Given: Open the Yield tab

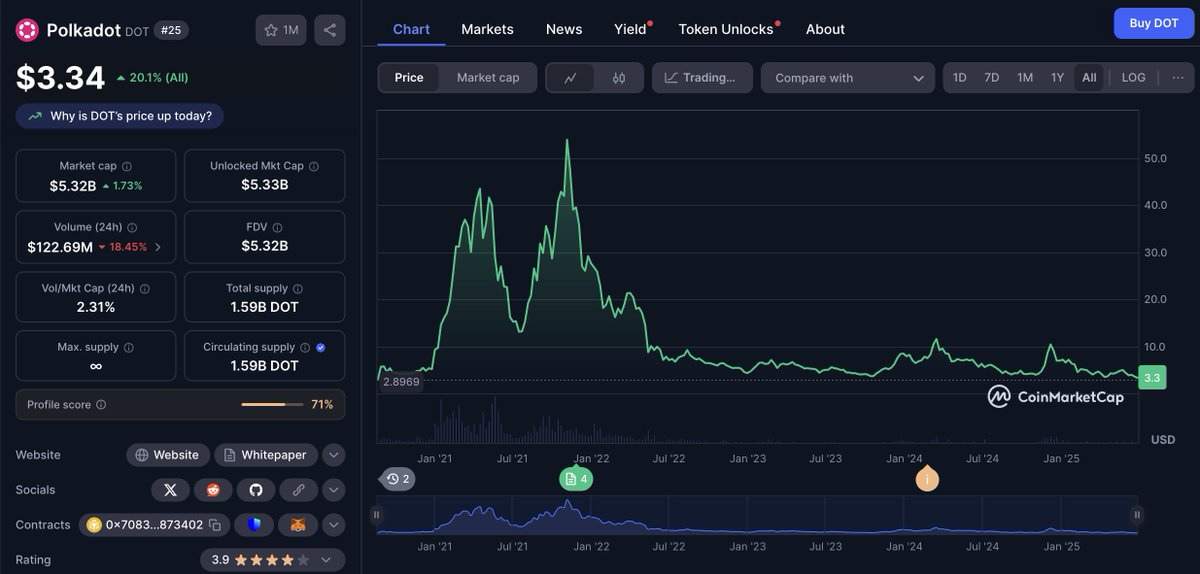Looking at the screenshot, I should (x=631, y=29).
